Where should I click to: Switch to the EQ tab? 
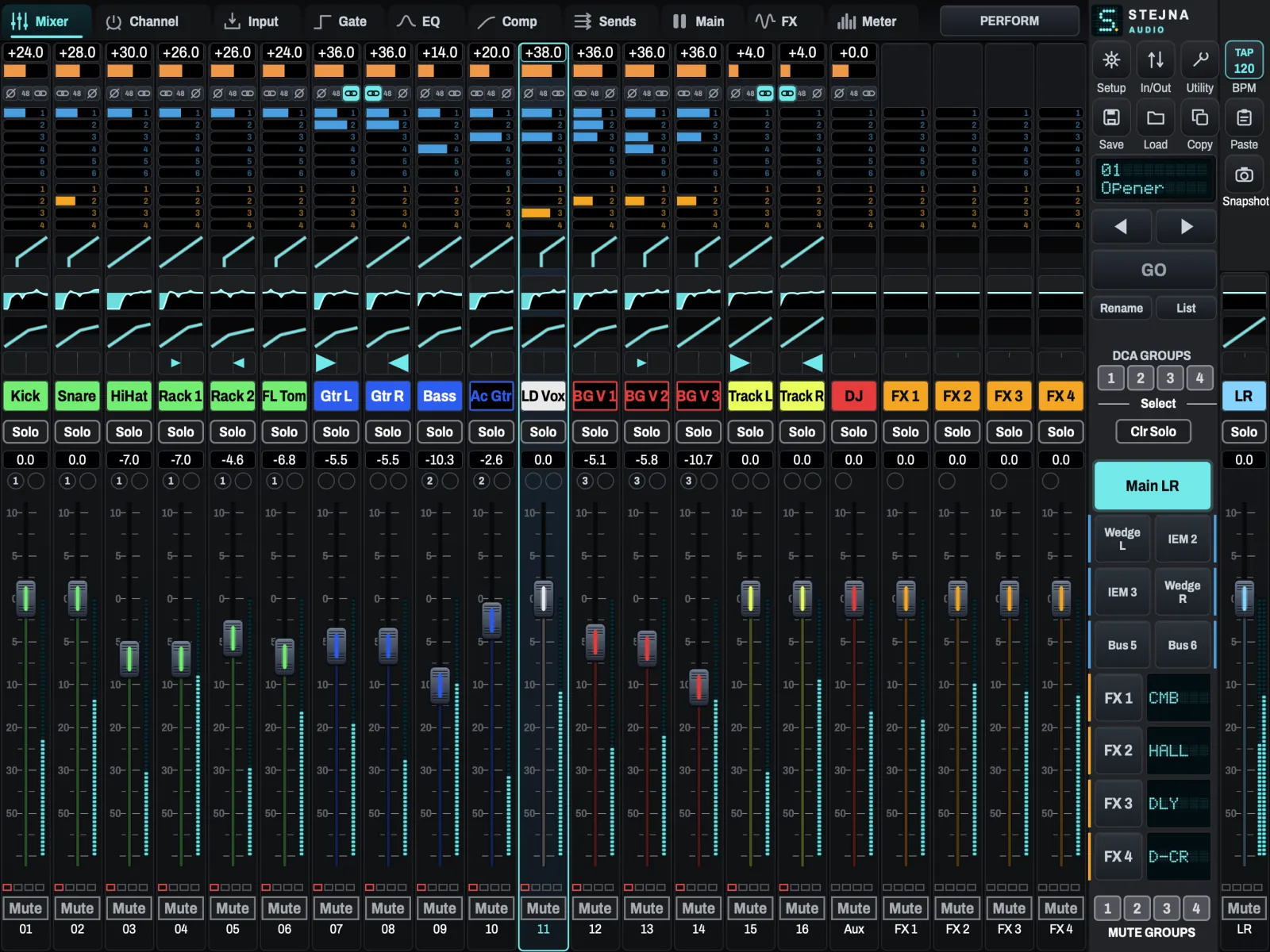click(419, 21)
